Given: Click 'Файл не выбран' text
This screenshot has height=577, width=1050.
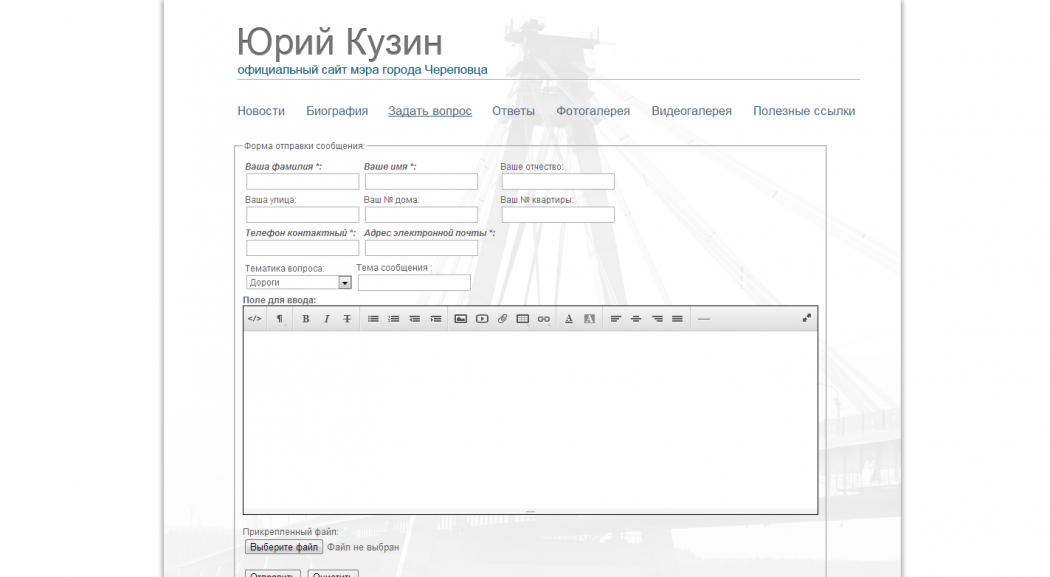Looking at the screenshot, I should point(363,548).
